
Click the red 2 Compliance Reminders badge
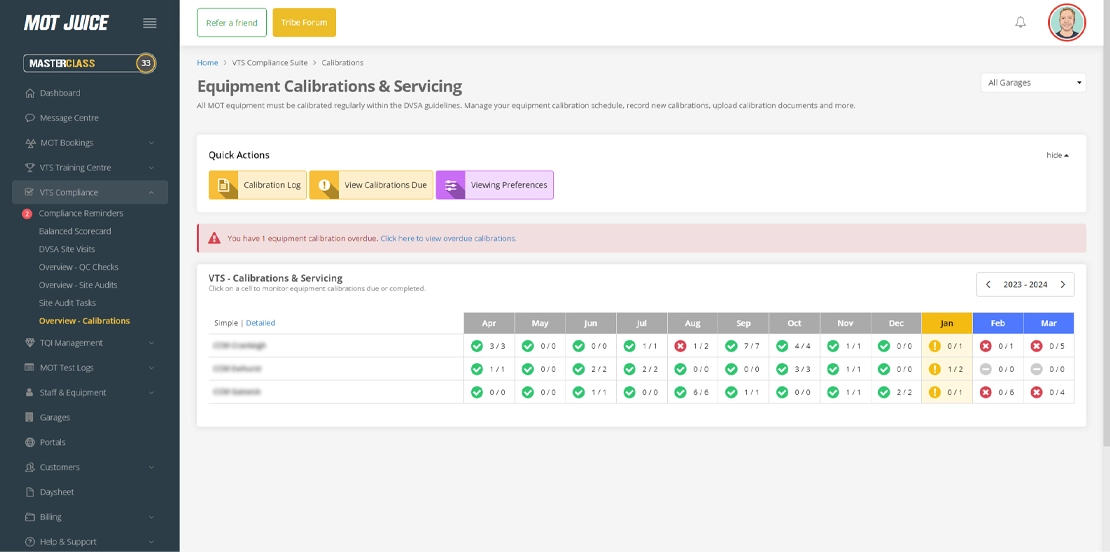pyautogui.click(x=27, y=213)
